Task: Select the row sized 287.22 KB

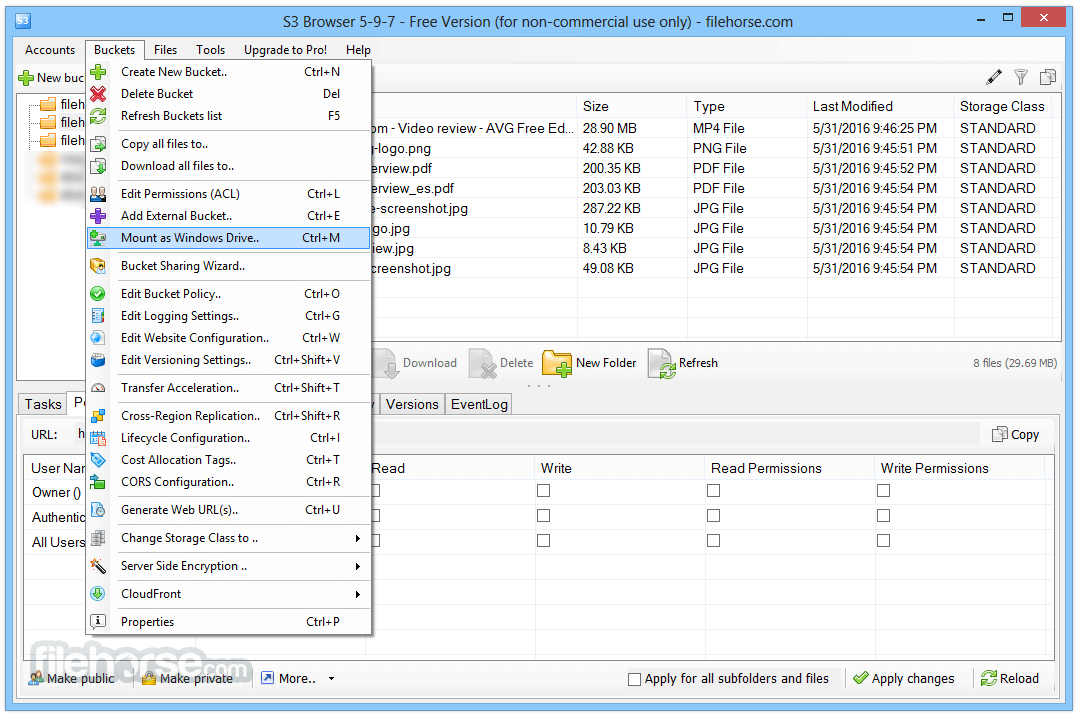Action: 712,208
